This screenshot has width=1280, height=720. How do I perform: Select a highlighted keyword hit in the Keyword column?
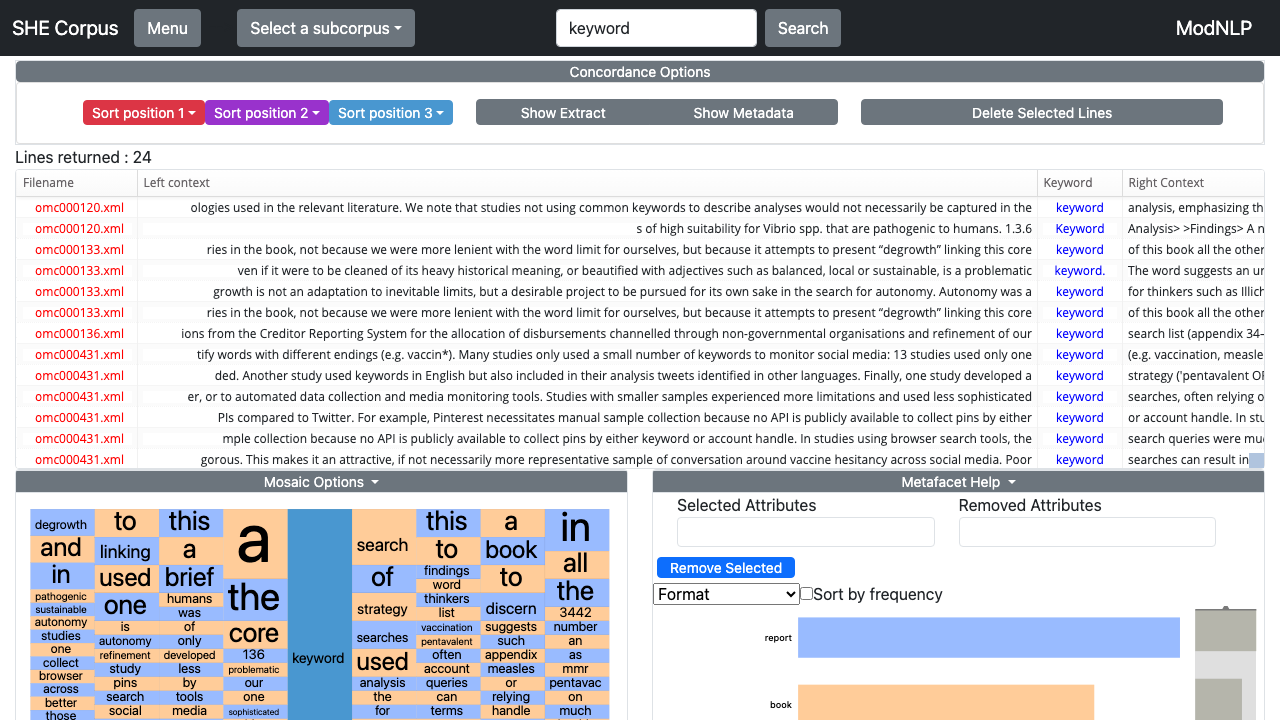click(x=1079, y=207)
